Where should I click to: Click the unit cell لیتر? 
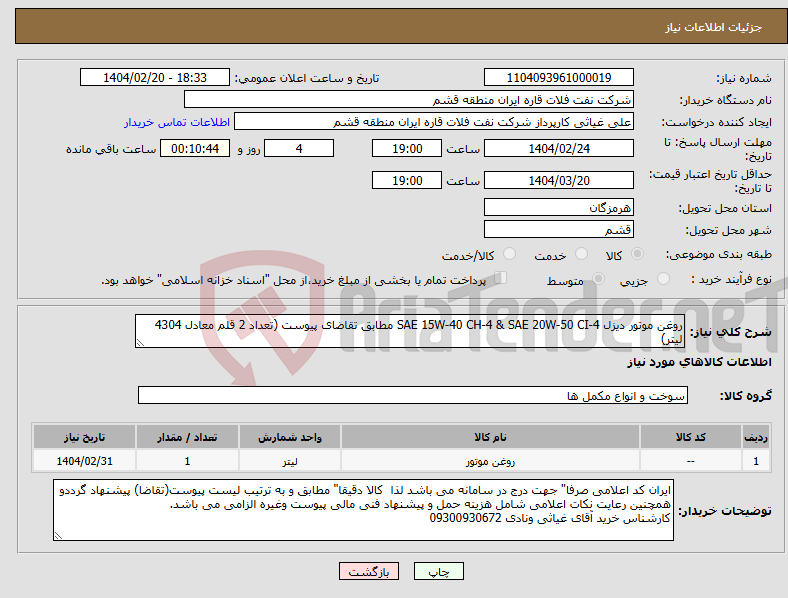pyautogui.click(x=290, y=461)
